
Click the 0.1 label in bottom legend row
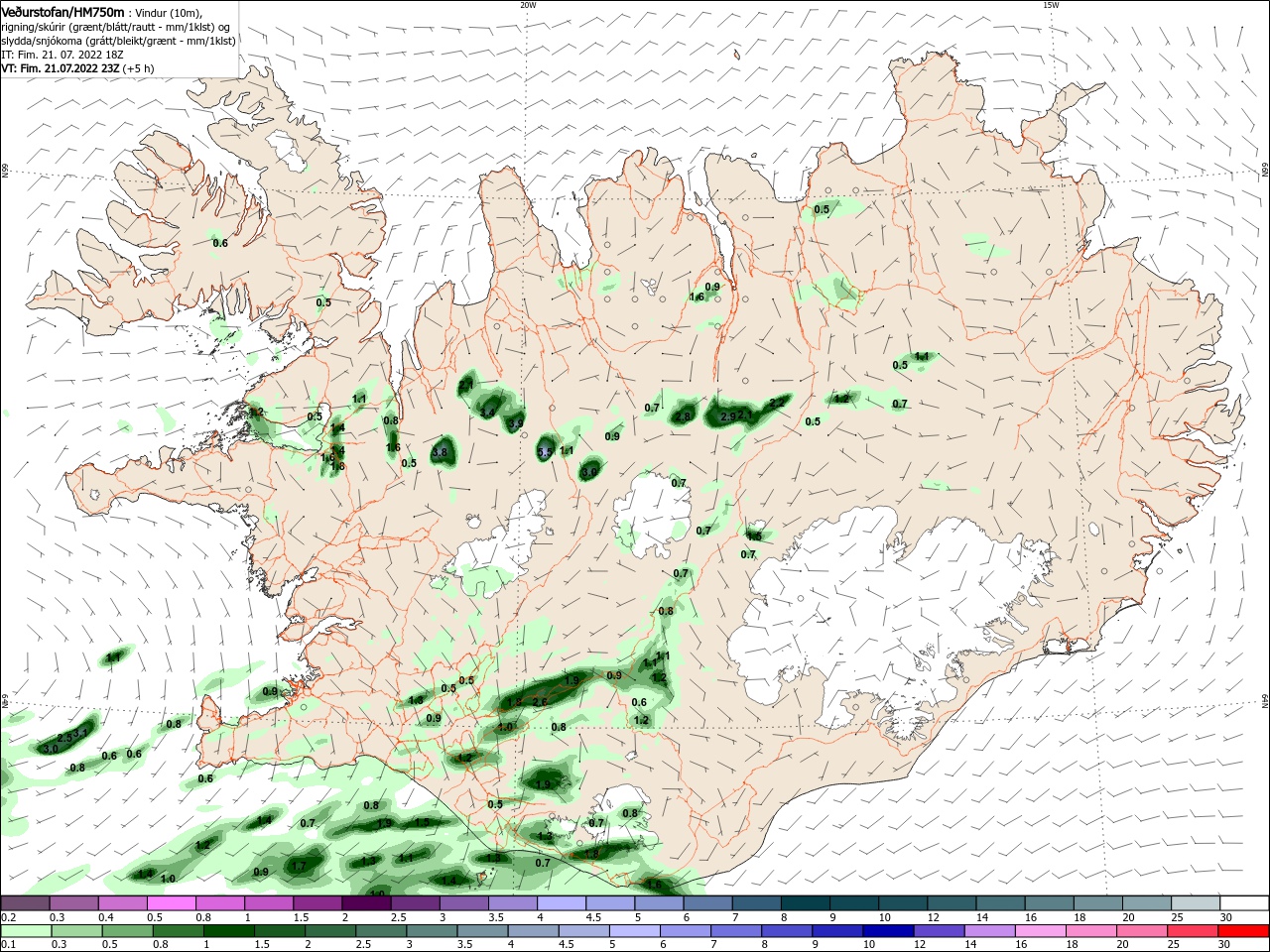pos(8,945)
